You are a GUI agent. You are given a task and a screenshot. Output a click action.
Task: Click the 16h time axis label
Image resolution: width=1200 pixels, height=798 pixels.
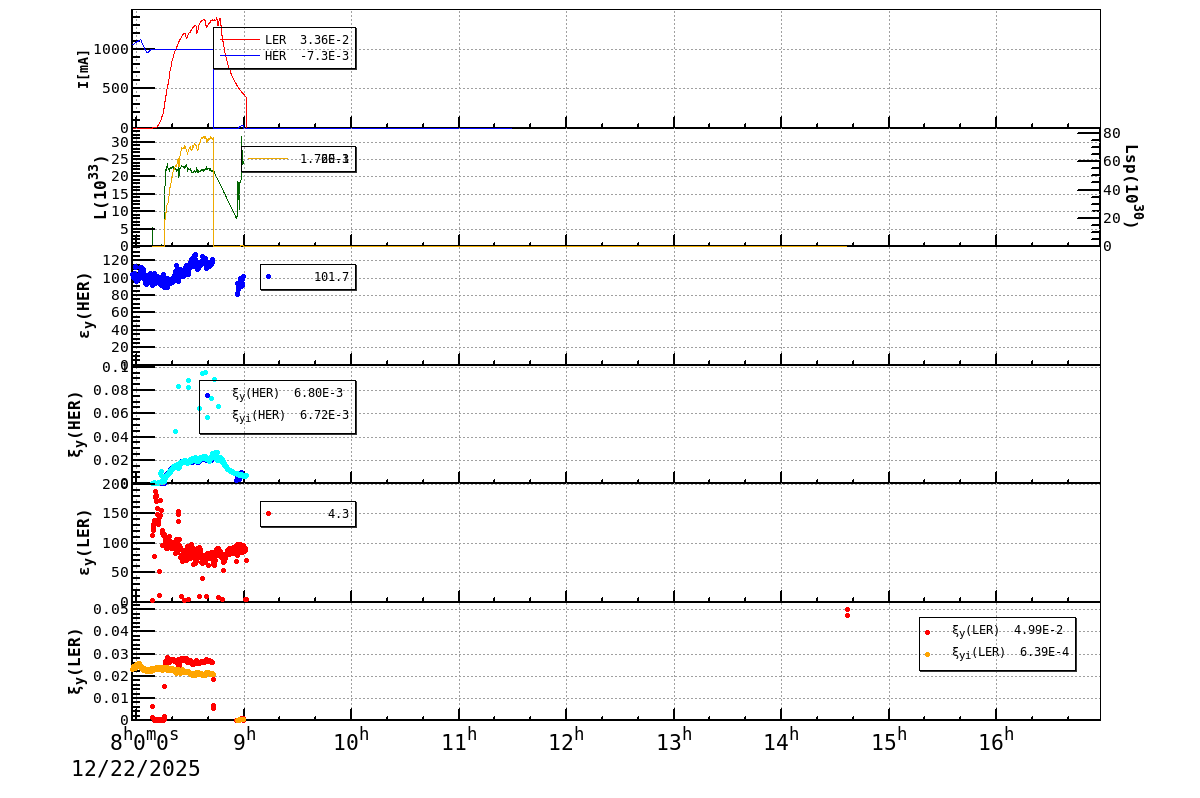997,739
